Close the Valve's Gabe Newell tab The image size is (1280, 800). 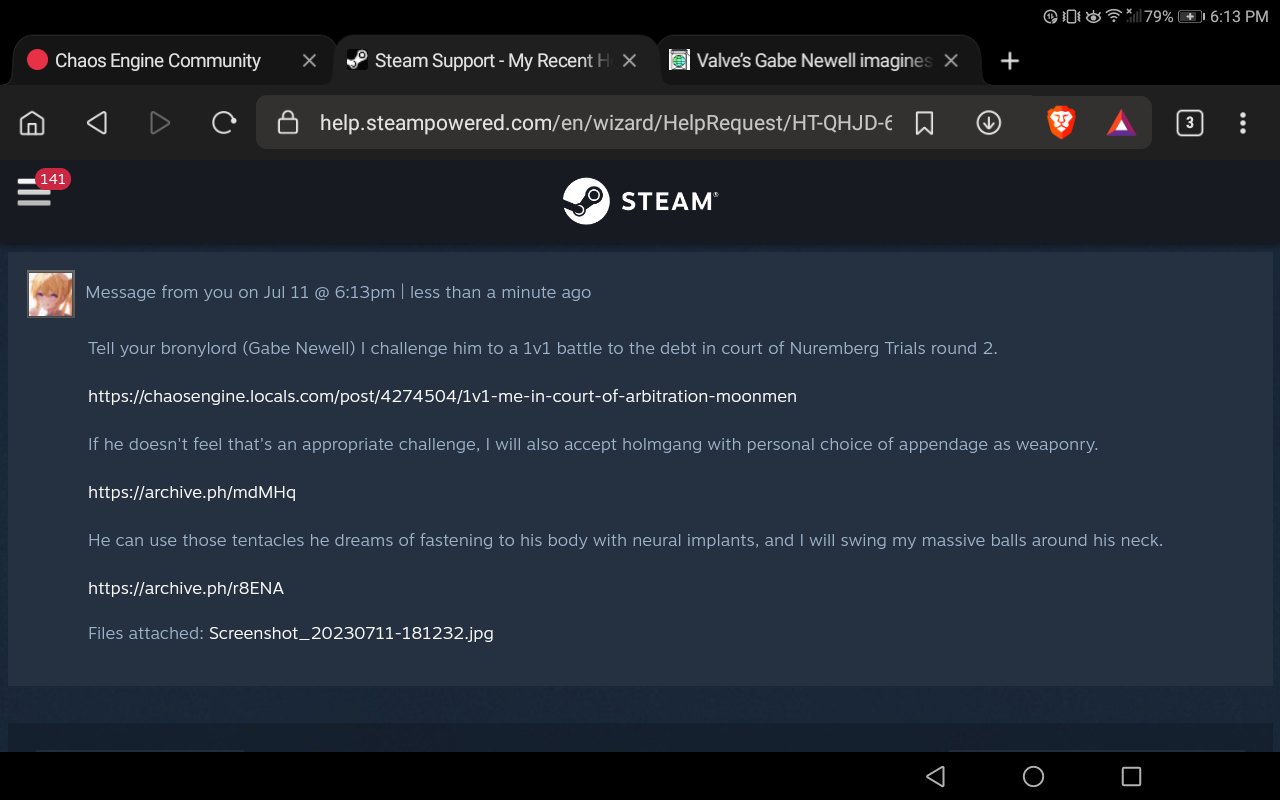pyautogui.click(x=951, y=61)
